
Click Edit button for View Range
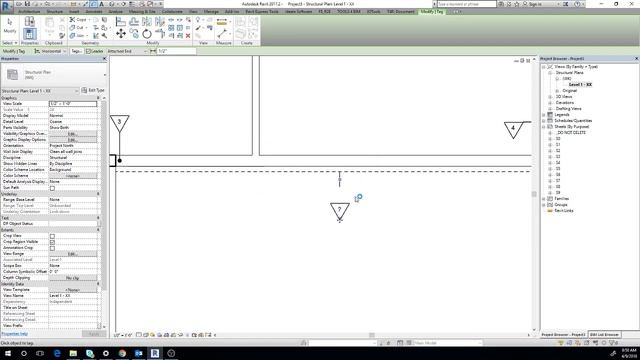tap(73, 254)
